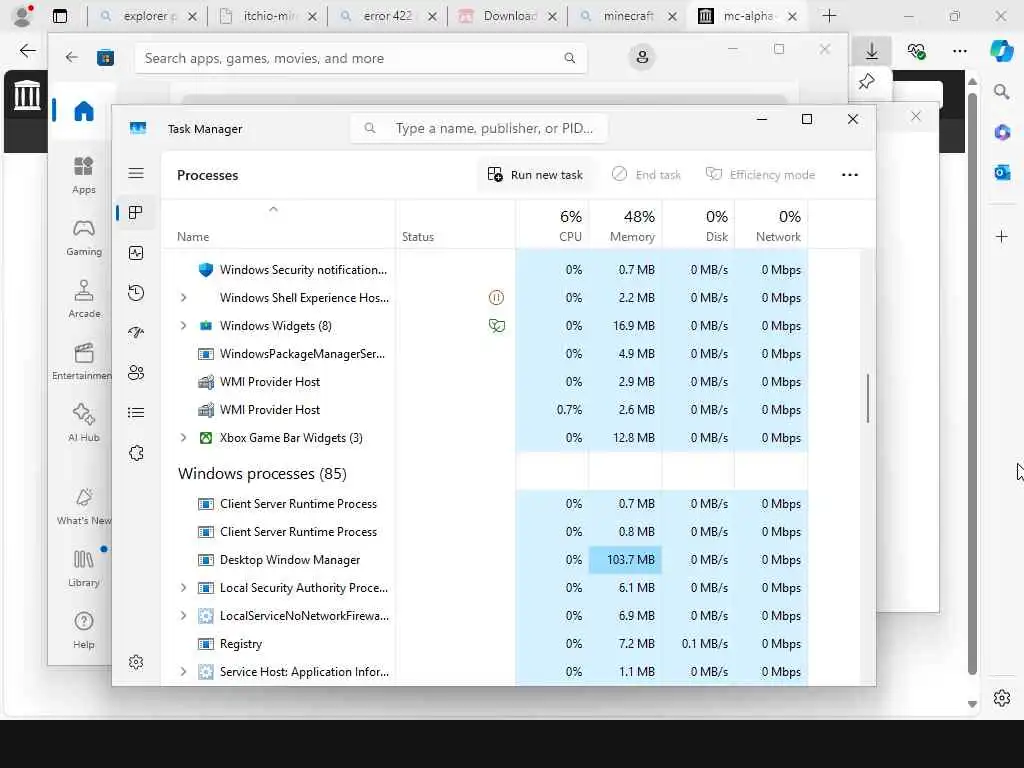
Task: Switch to error 422 browser tab
Action: pyautogui.click(x=388, y=16)
